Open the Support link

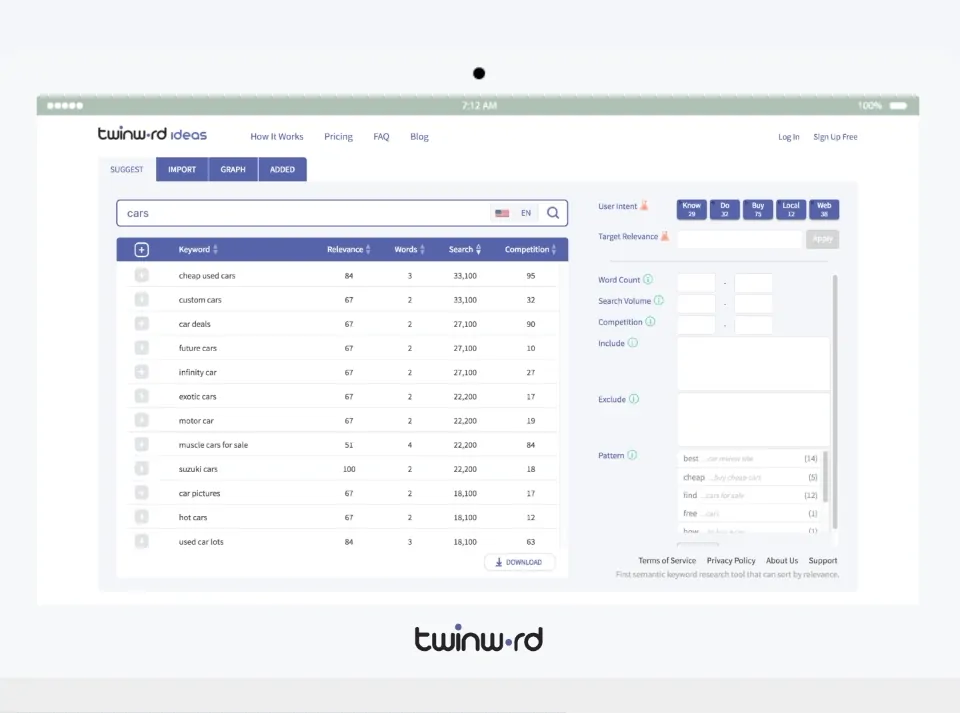823,561
